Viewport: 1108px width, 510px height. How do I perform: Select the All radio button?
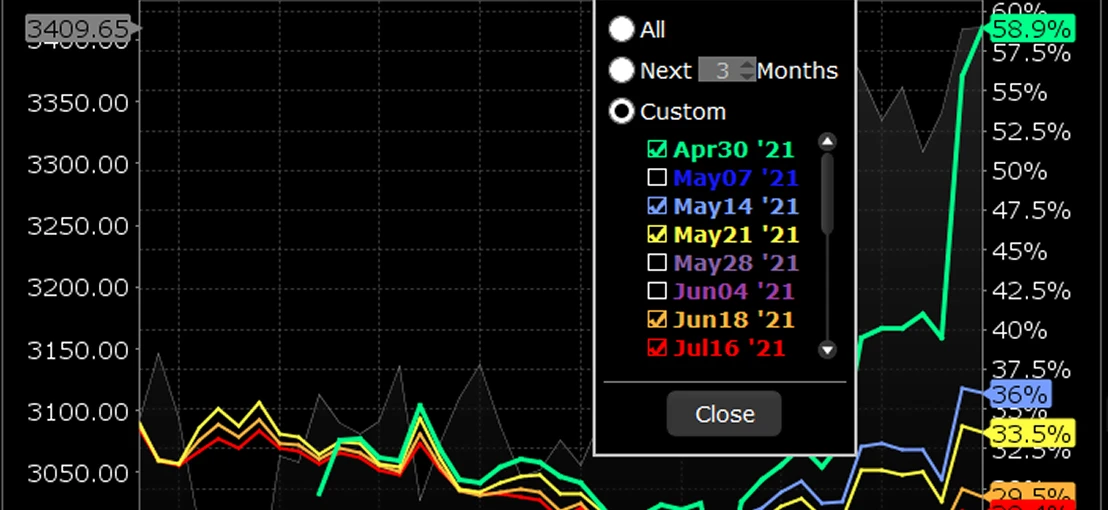point(622,30)
